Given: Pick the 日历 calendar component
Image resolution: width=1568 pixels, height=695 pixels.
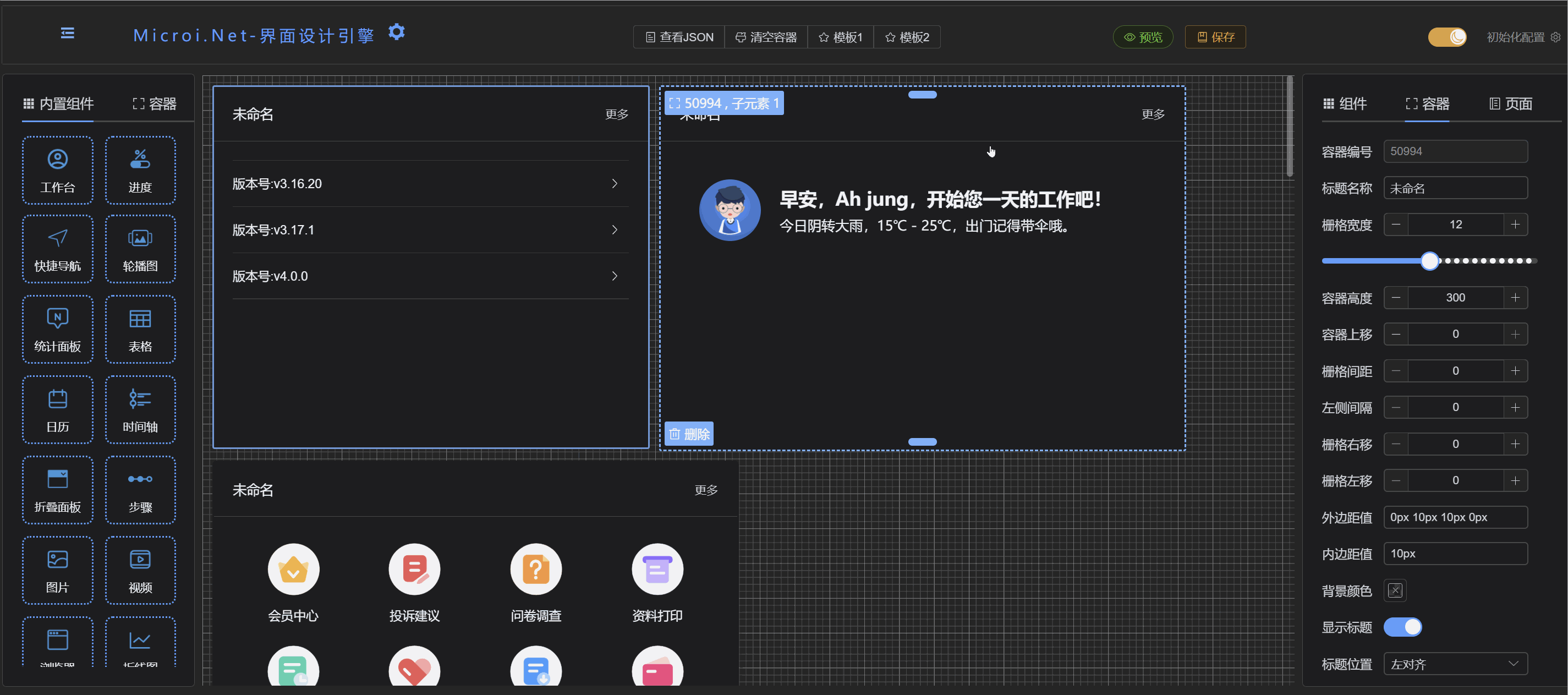Looking at the screenshot, I should click(x=57, y=409).
